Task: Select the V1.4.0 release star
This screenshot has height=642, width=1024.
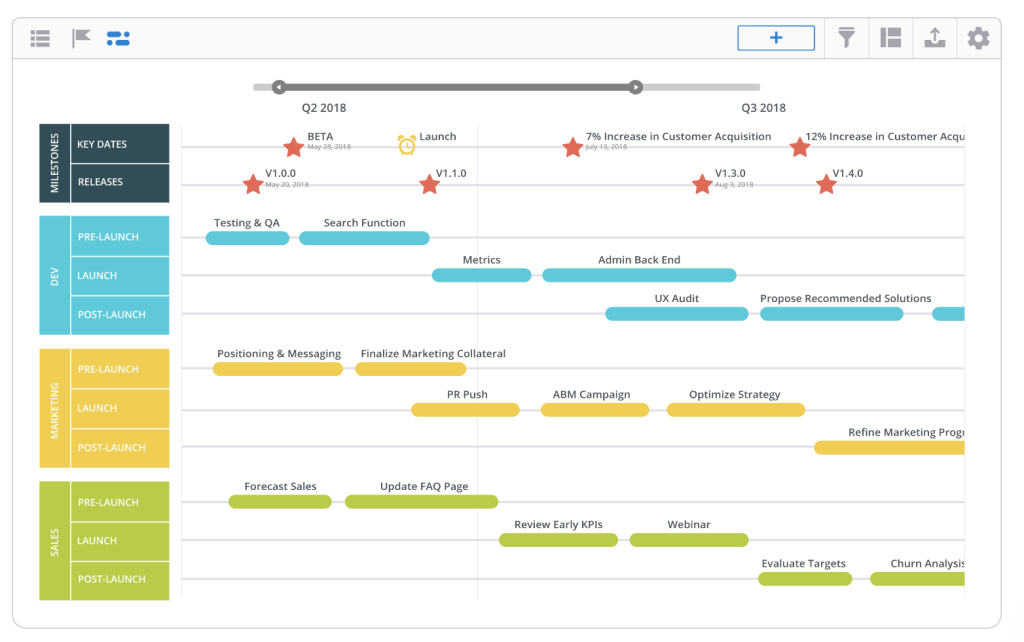Action: click(x=827, y=184)
